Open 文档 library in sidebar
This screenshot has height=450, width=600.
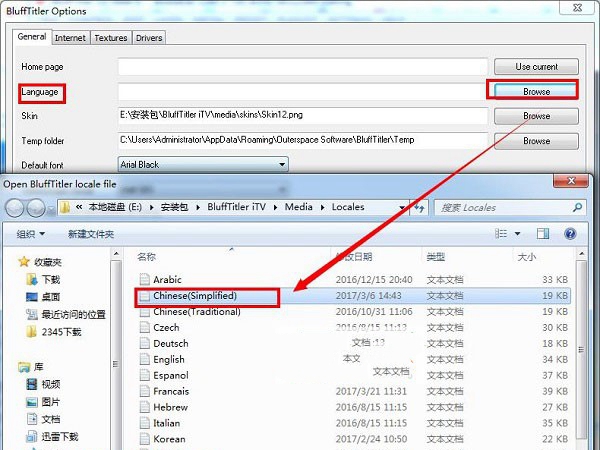(x=43, y=419)
